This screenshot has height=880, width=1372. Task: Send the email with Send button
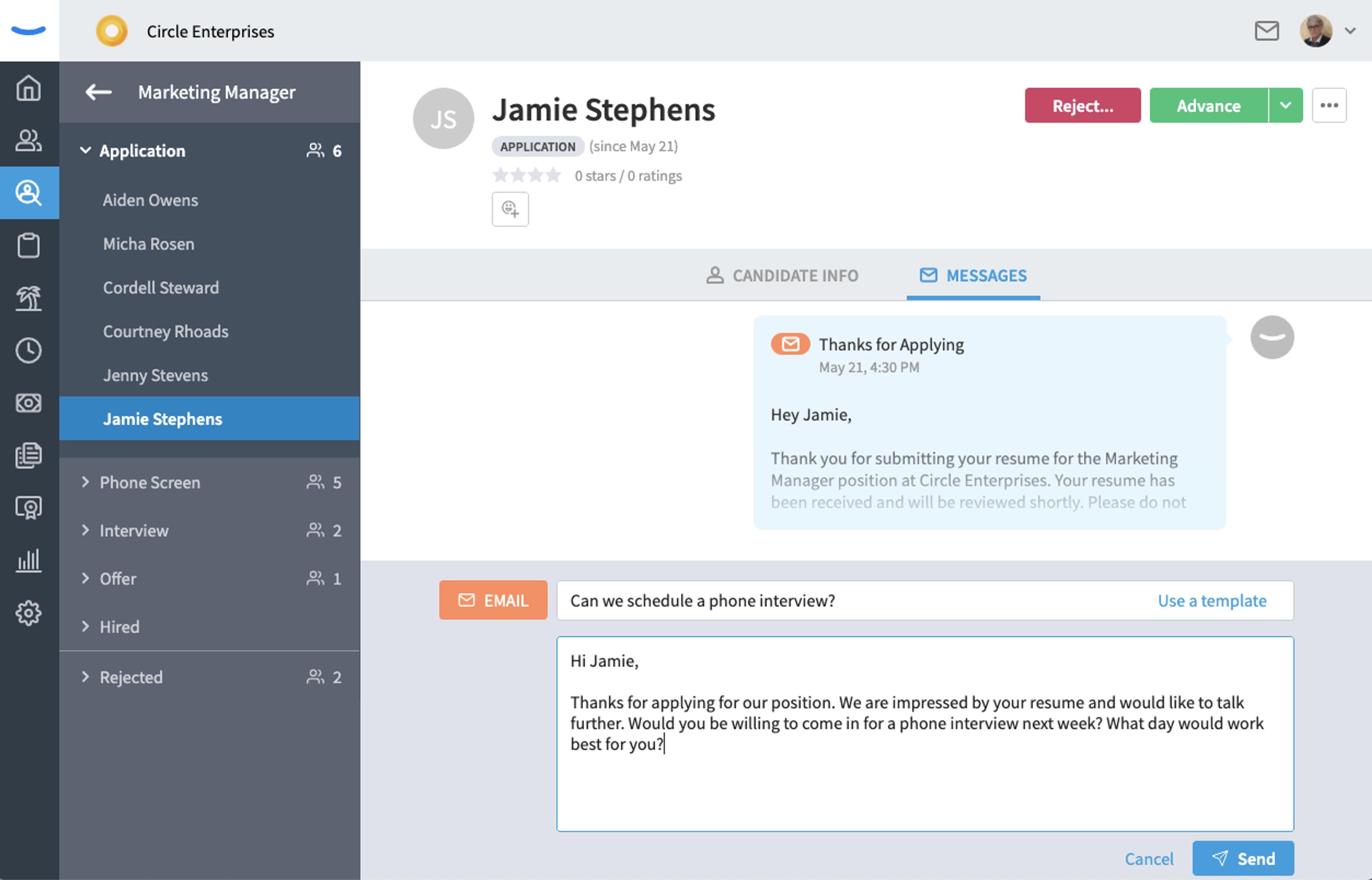[1243, 859]
